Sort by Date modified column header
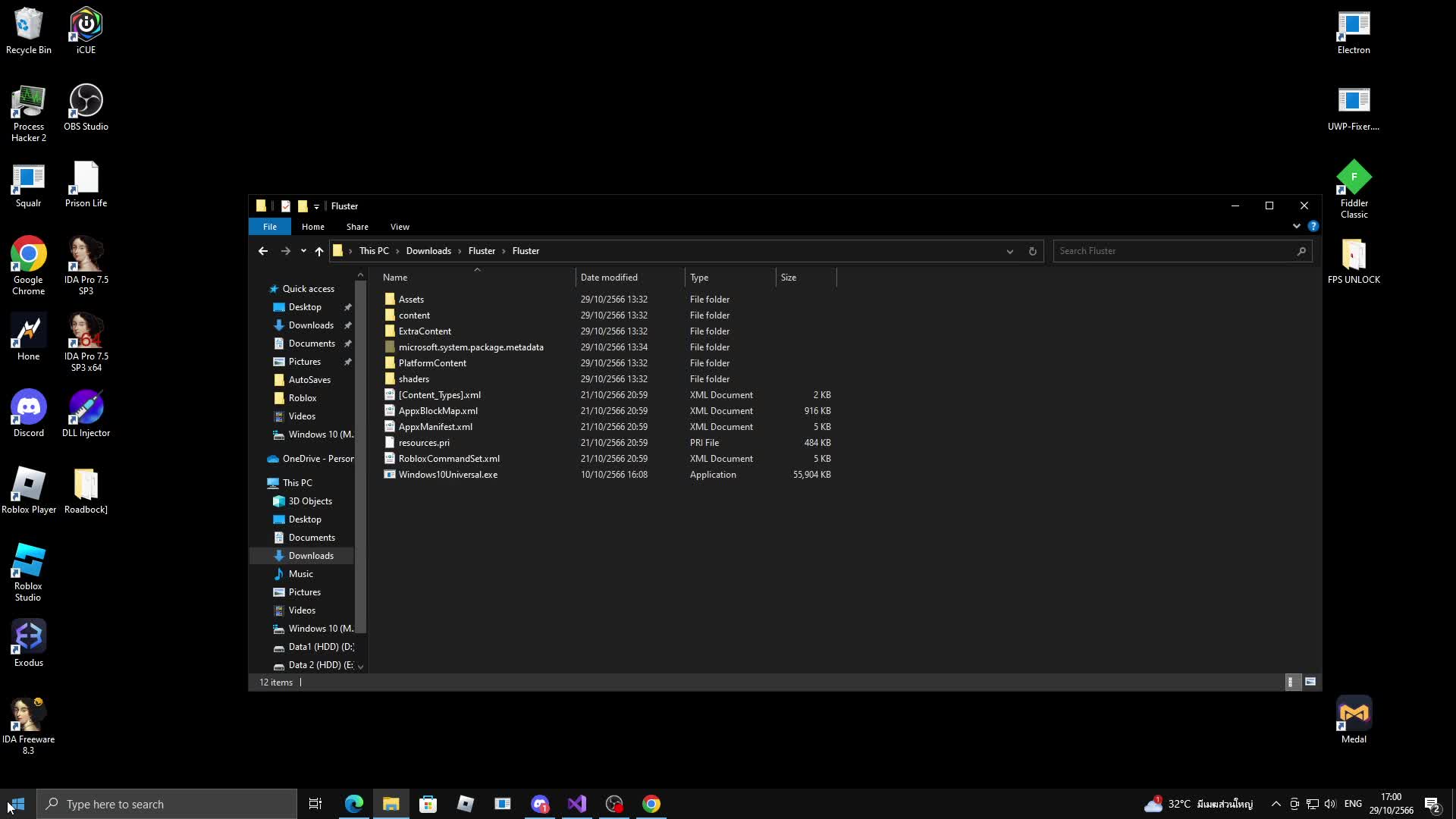 point(609,278)
